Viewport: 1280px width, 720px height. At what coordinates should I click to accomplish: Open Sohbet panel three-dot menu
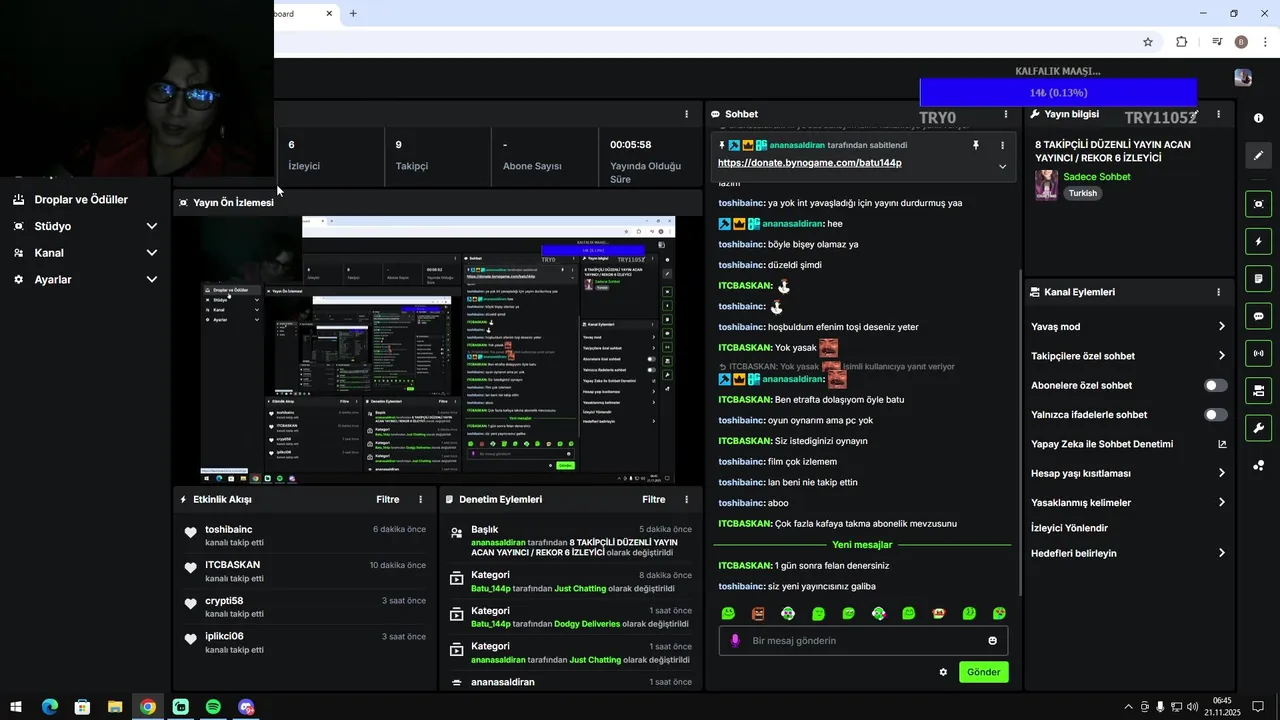point(1005,114)
